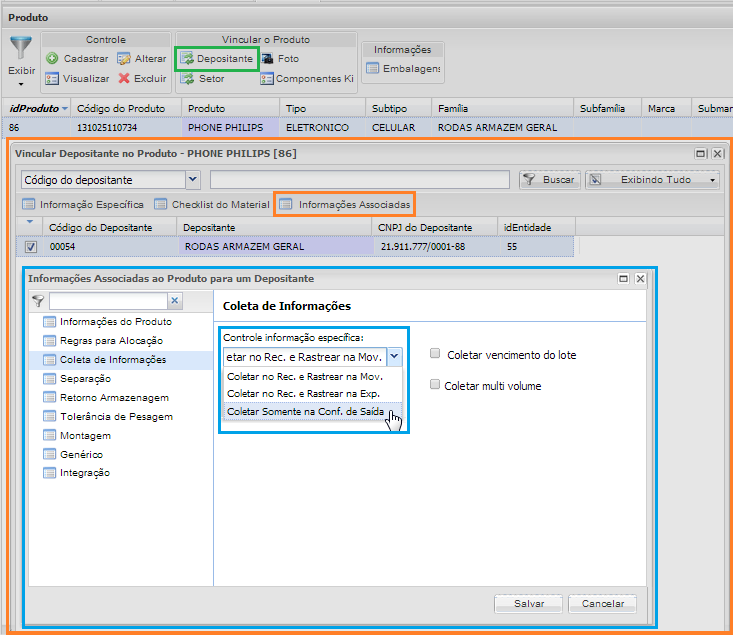Open Código do depositante combo arrow
733x635 pixels.
coord(193,180)
